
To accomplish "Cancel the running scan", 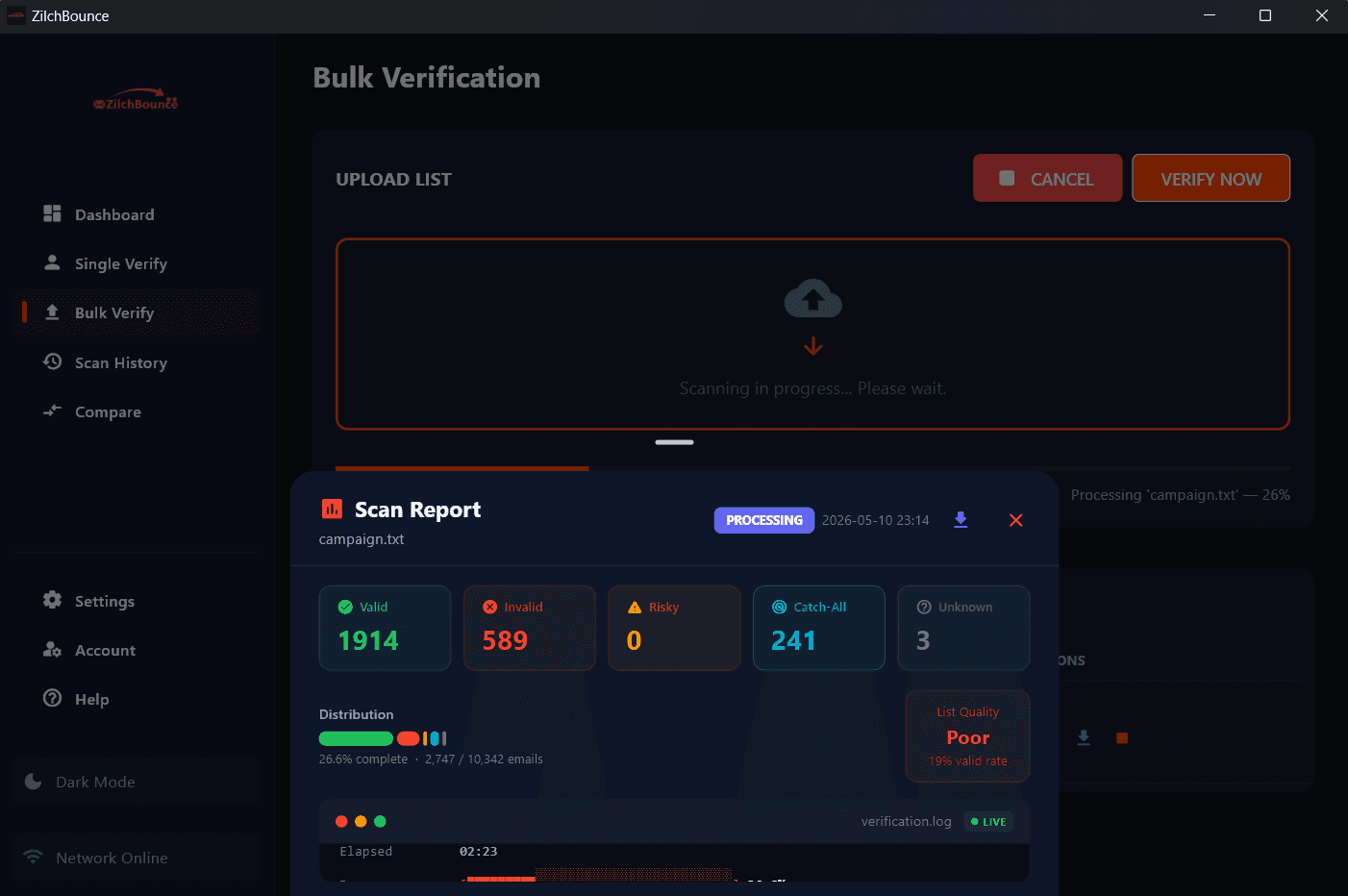I will tap(1047, 178).
